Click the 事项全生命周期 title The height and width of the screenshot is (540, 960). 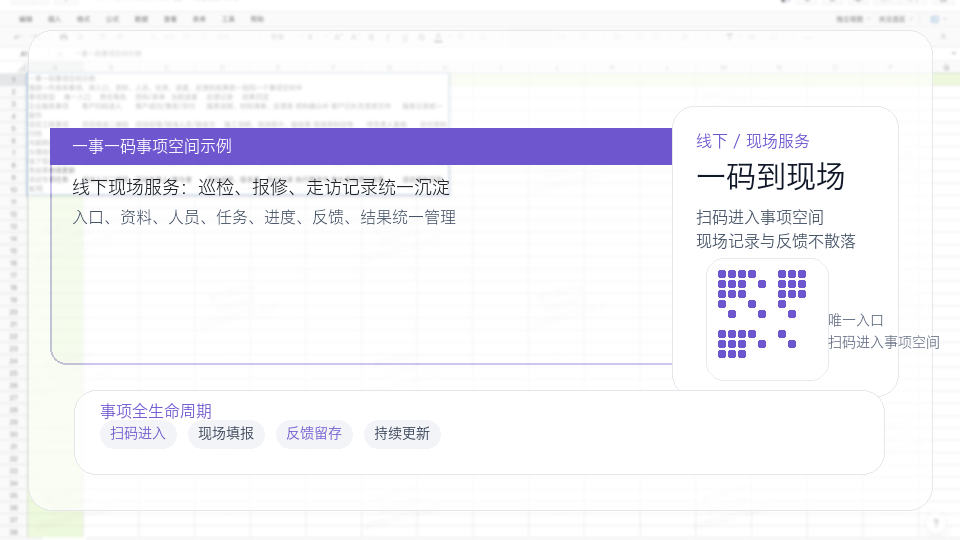point(156,411)
